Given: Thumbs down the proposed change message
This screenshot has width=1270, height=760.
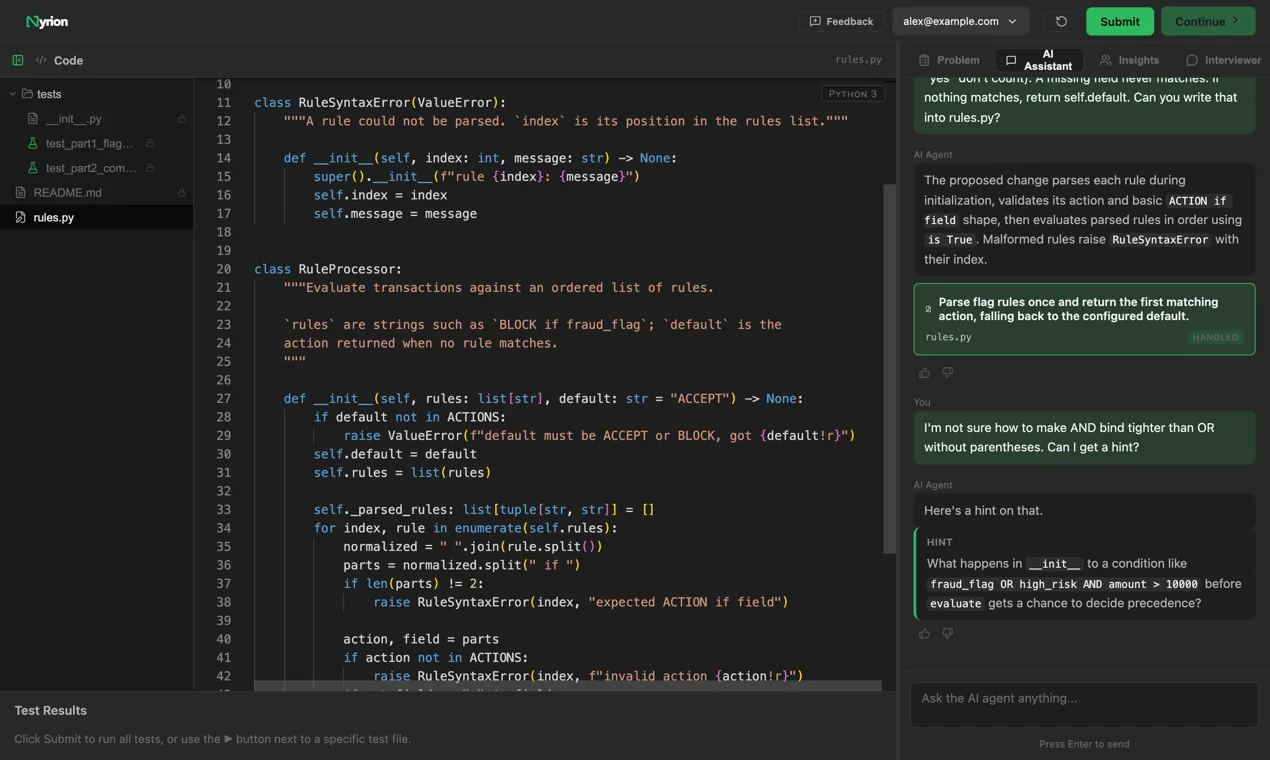Looking at the screenshot, I should [947, 372].
